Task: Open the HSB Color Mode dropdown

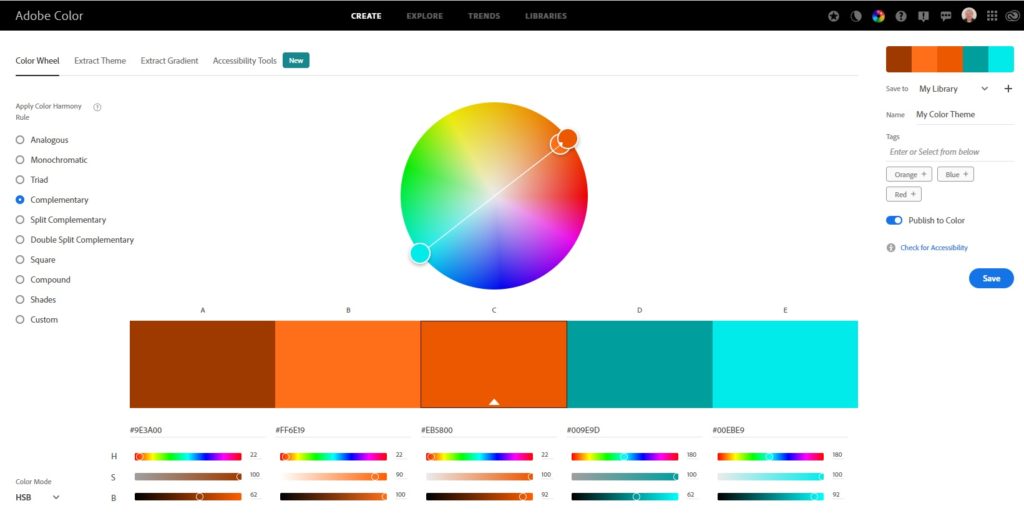Action: pos(37,497)
